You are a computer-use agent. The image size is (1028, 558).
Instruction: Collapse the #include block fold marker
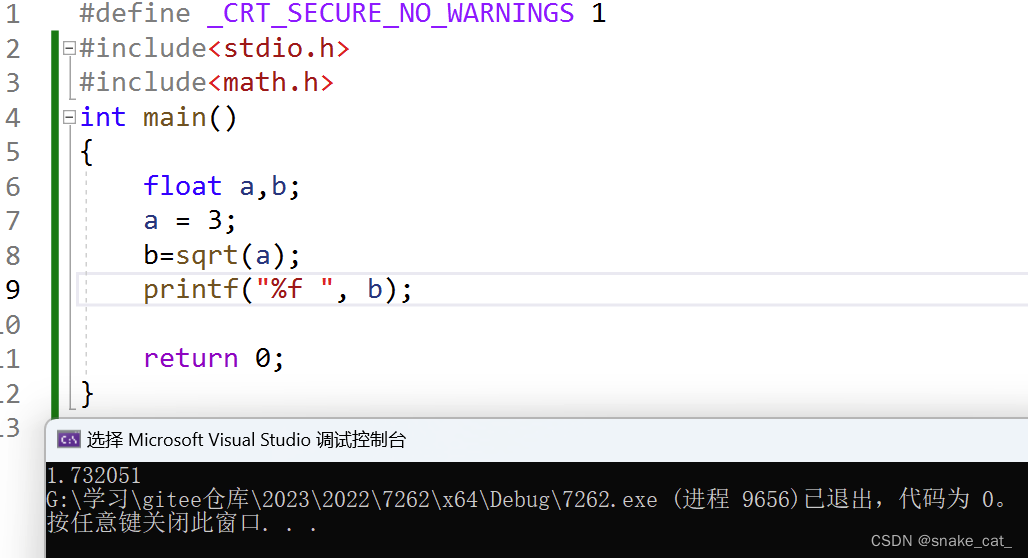69,48
